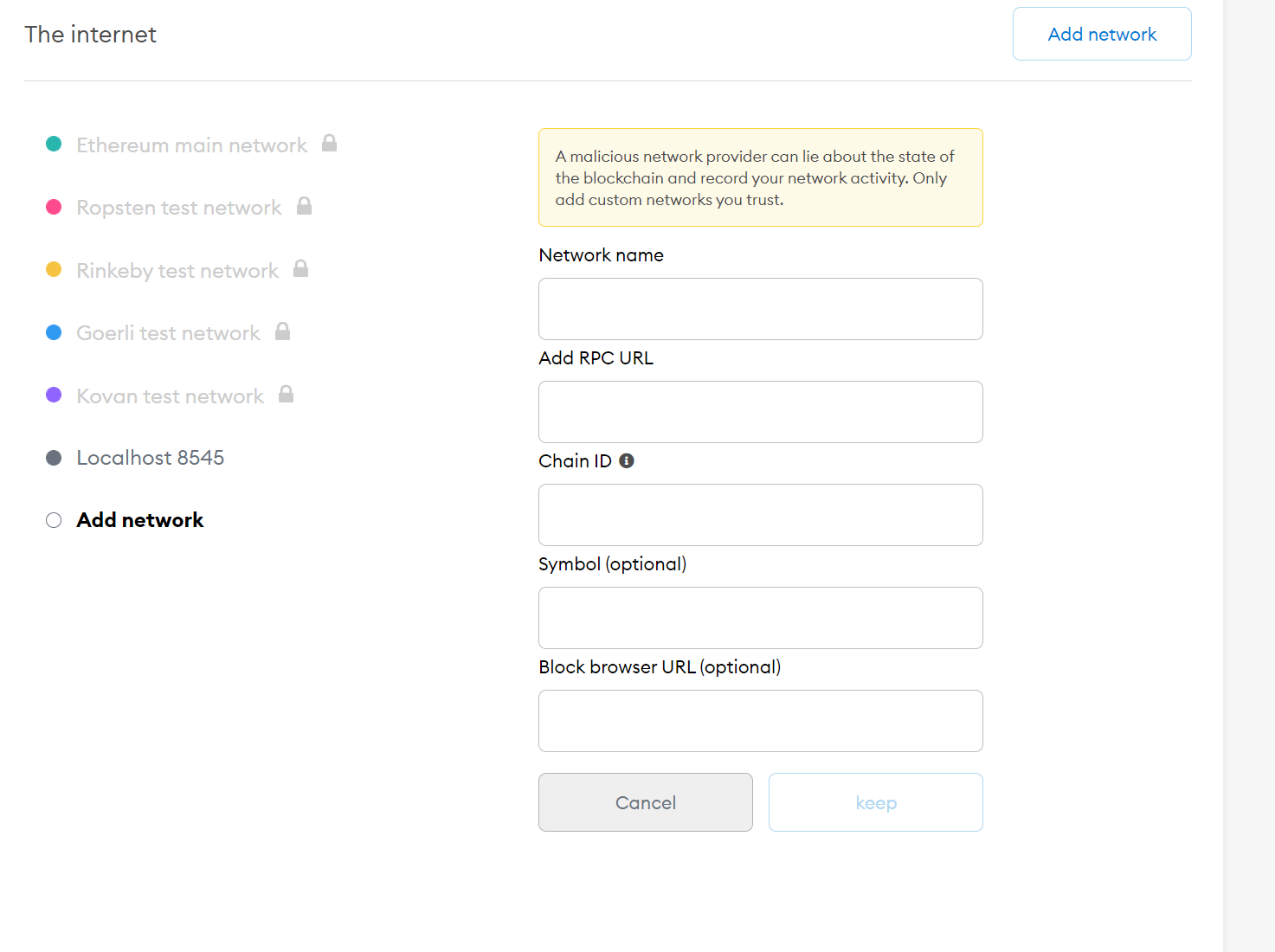Click the lock icon beside Kovan test network
1275x952 pixels.
point(286,395)
